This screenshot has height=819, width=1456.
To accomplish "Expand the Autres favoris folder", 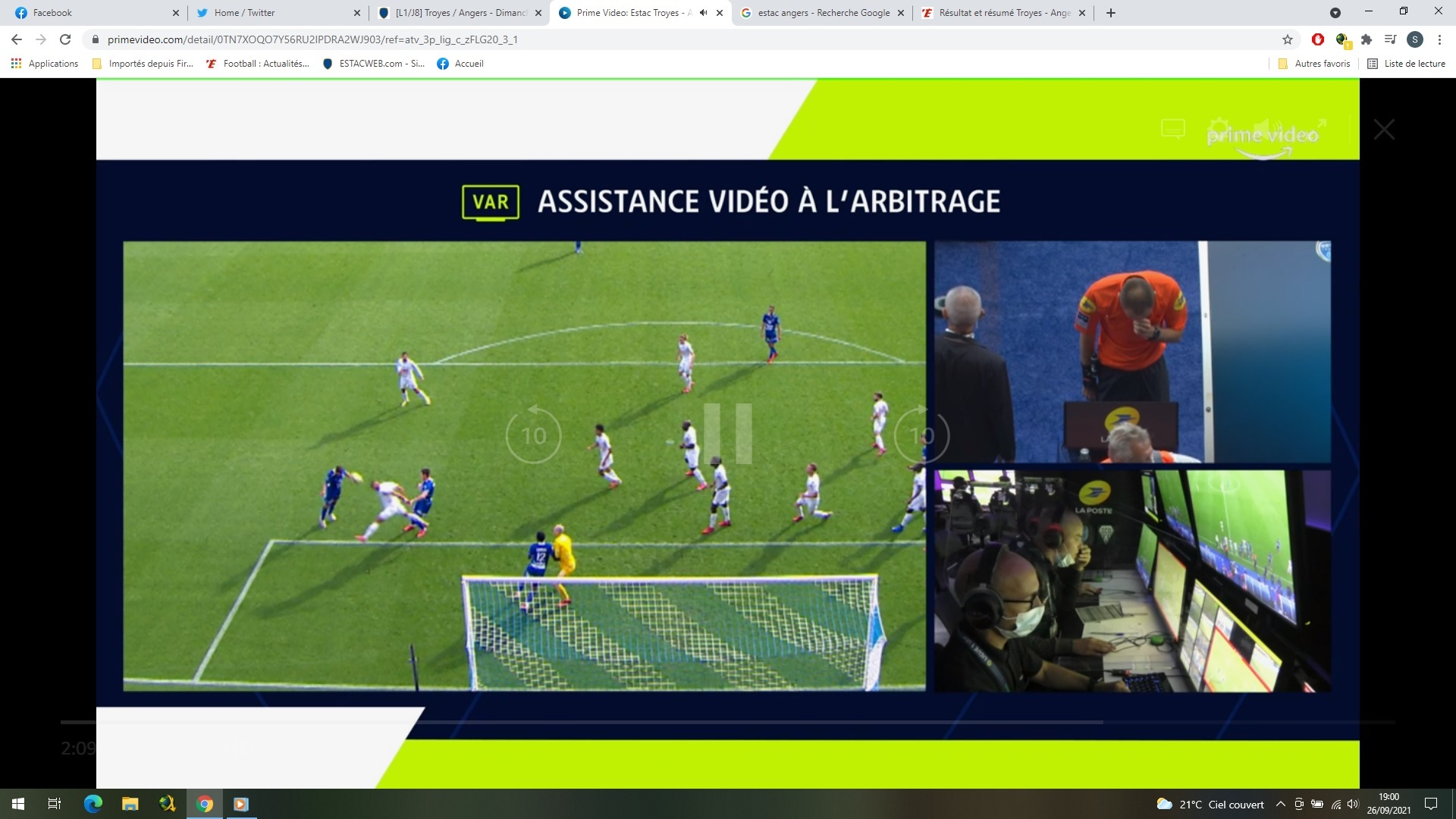I will (x=1314, y=64).
